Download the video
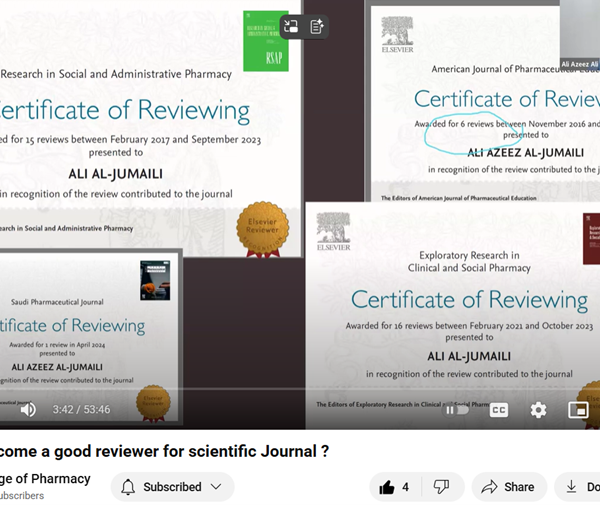The height and width of the screenshot is (505, 600). (578, 487)
